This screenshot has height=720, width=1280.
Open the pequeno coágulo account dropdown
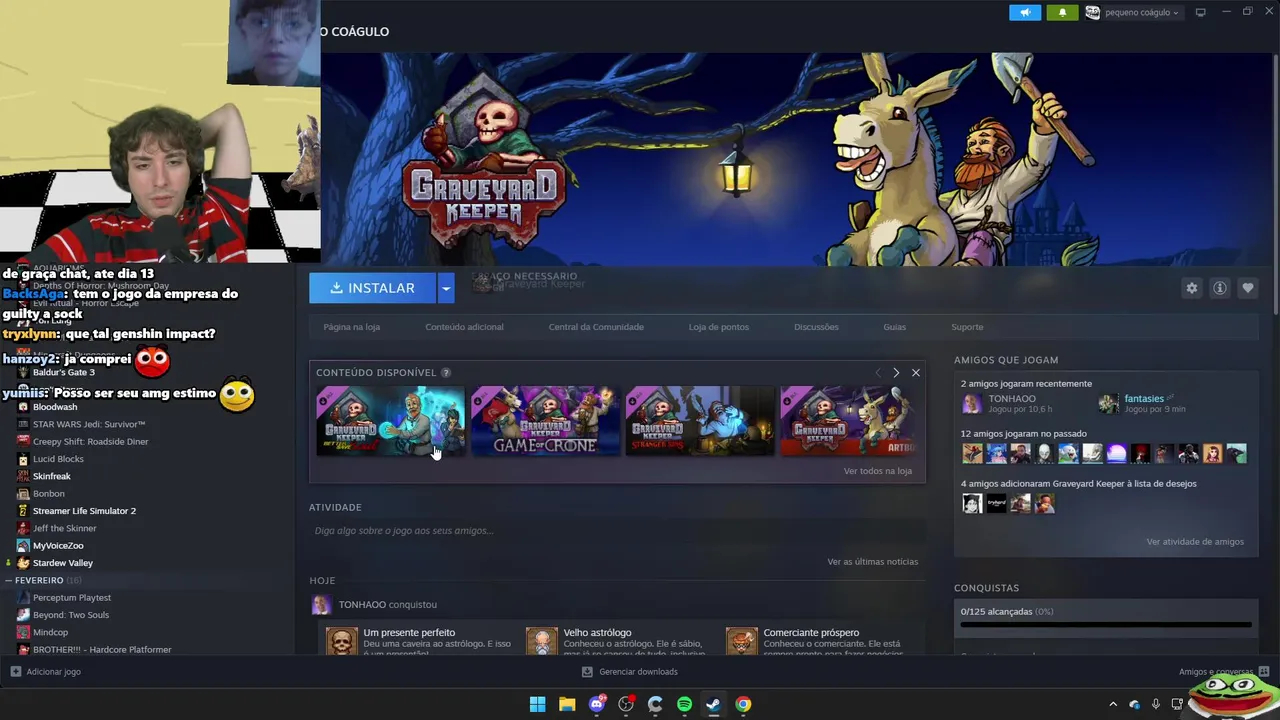(x=1133, y=12)
